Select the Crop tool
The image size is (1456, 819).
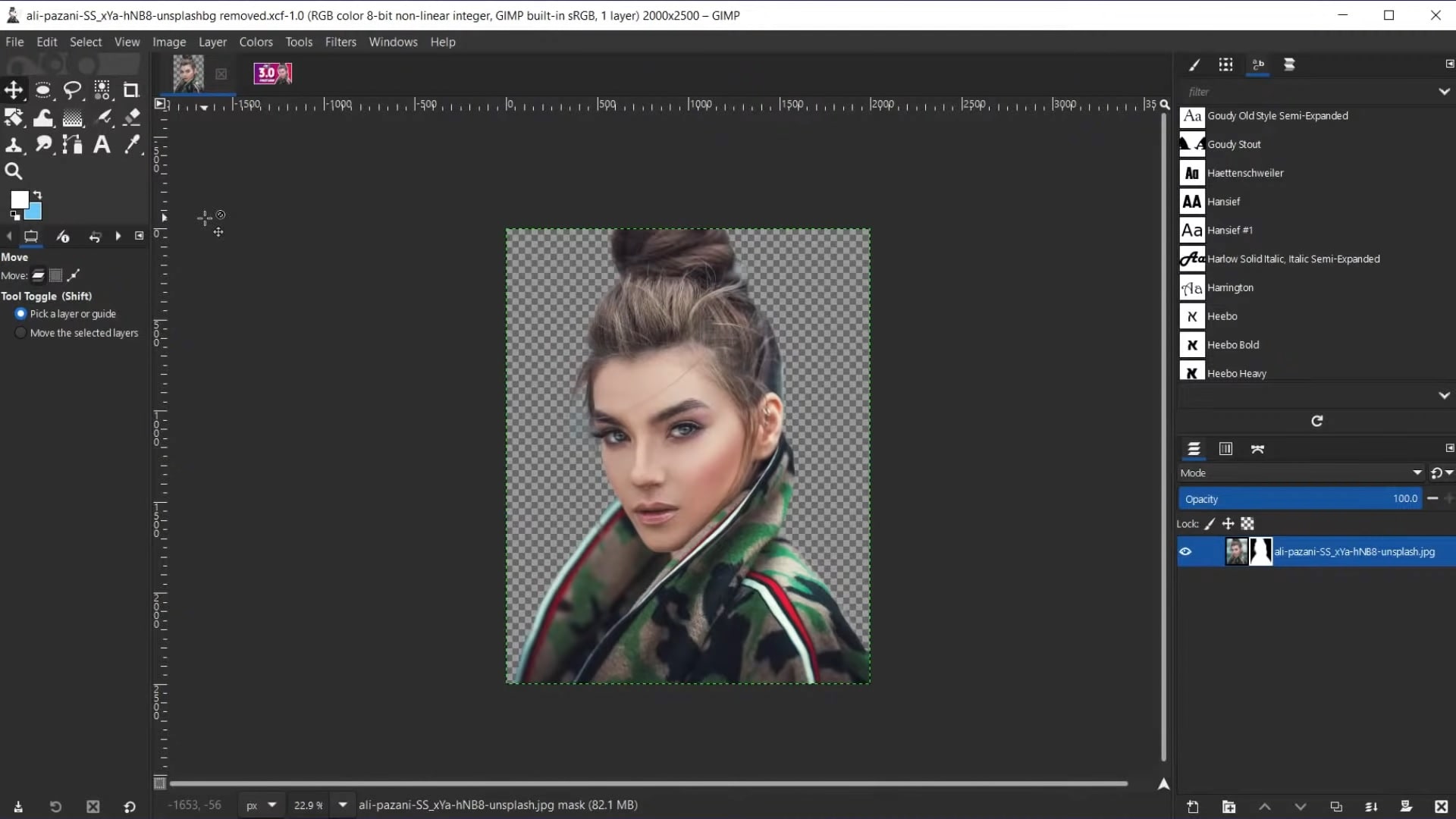pyautogui.click(x=131, y=90)
